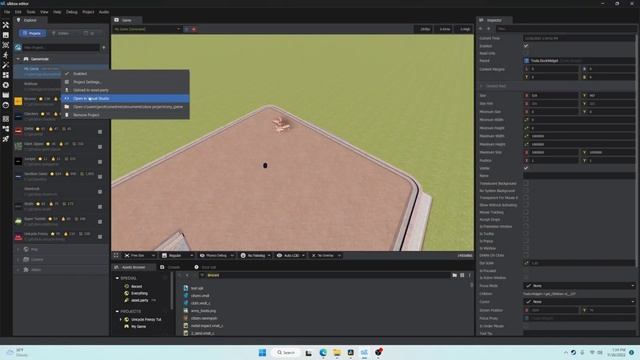Click the magic wand icon in left sidebar
640x360 pixels.
click(6, 65)
